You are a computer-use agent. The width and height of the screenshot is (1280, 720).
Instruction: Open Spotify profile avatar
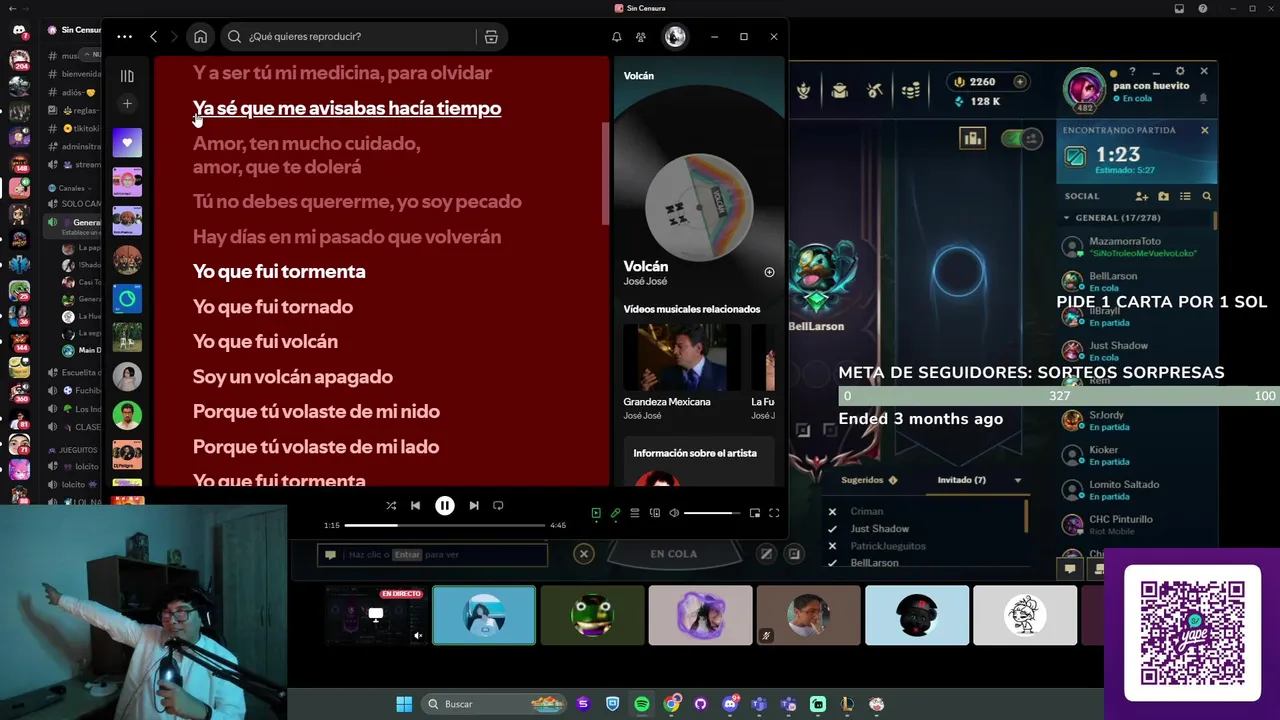click(675, 37)
